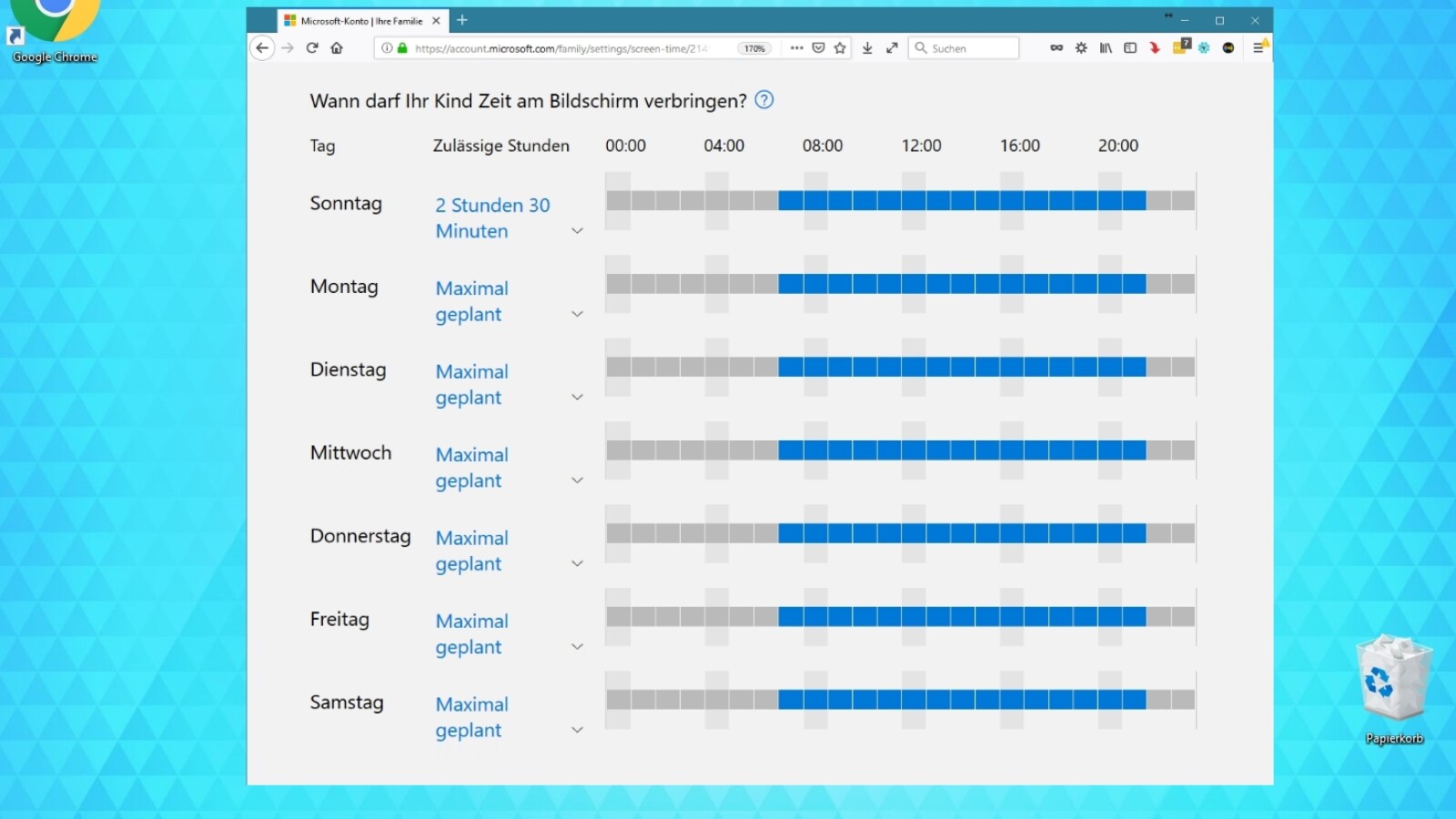Go to the browser home page

(337, 48)
